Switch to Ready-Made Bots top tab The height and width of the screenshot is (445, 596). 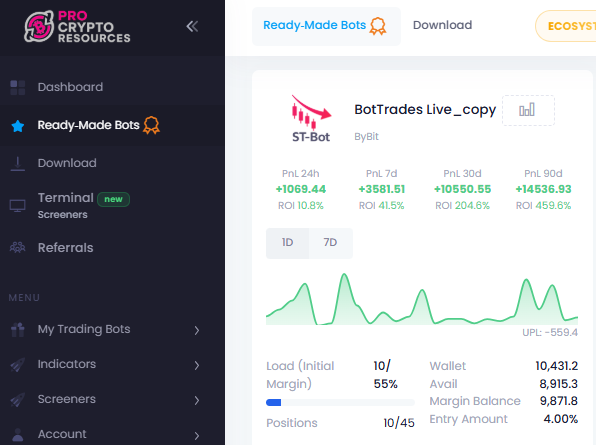coord(326,26)
